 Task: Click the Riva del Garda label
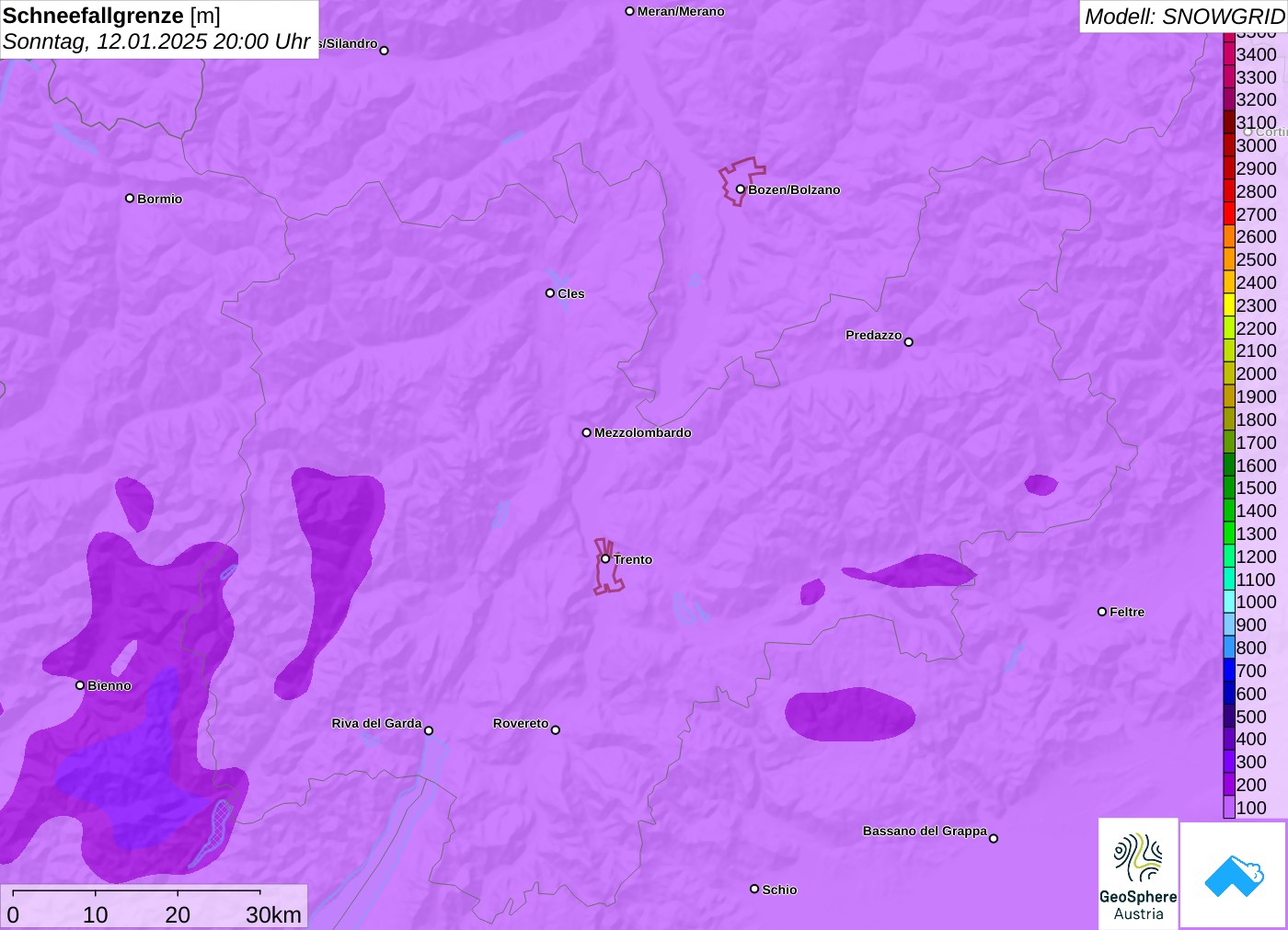(x=376, y=723)
